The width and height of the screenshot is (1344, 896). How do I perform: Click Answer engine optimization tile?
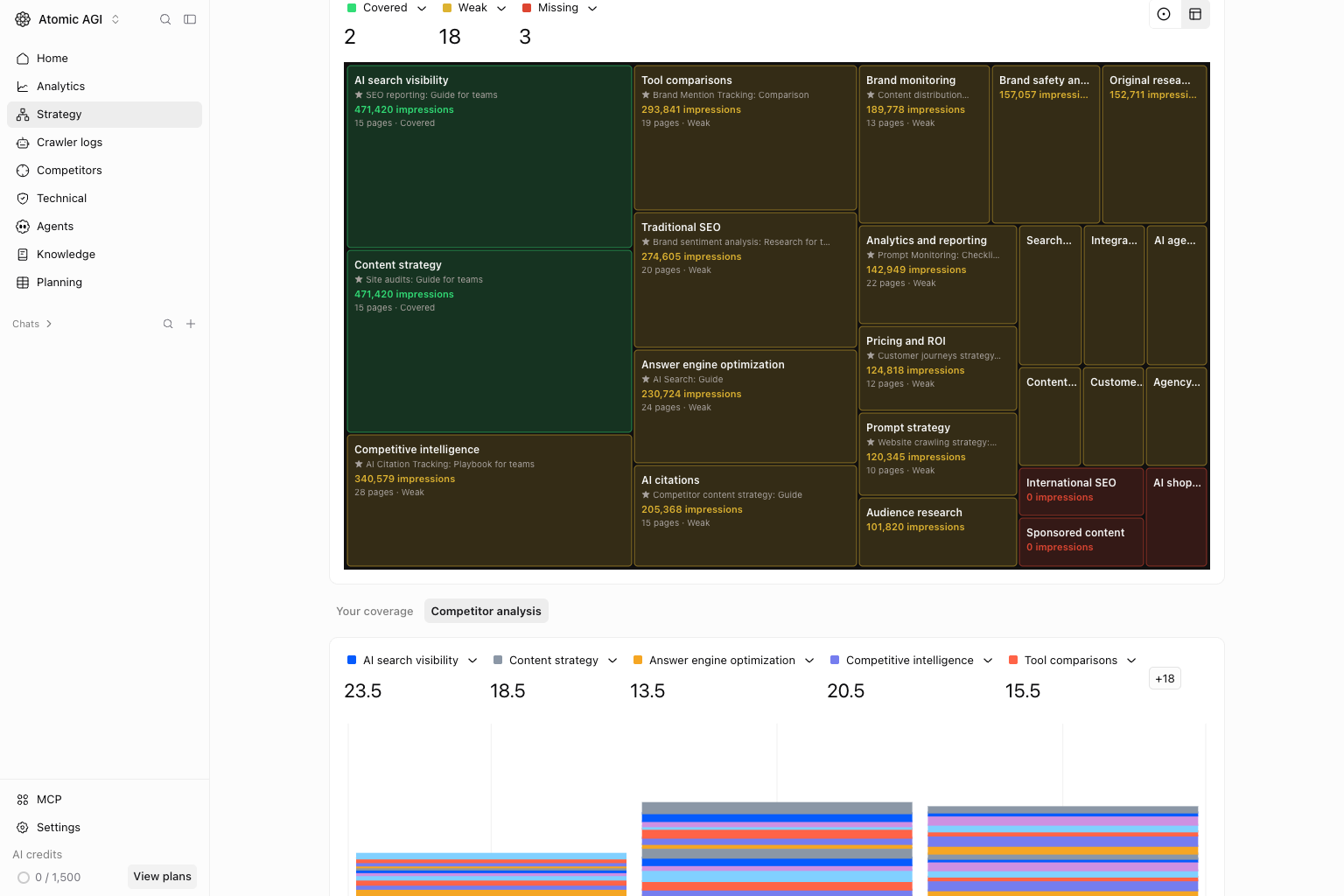pos(745,406)
